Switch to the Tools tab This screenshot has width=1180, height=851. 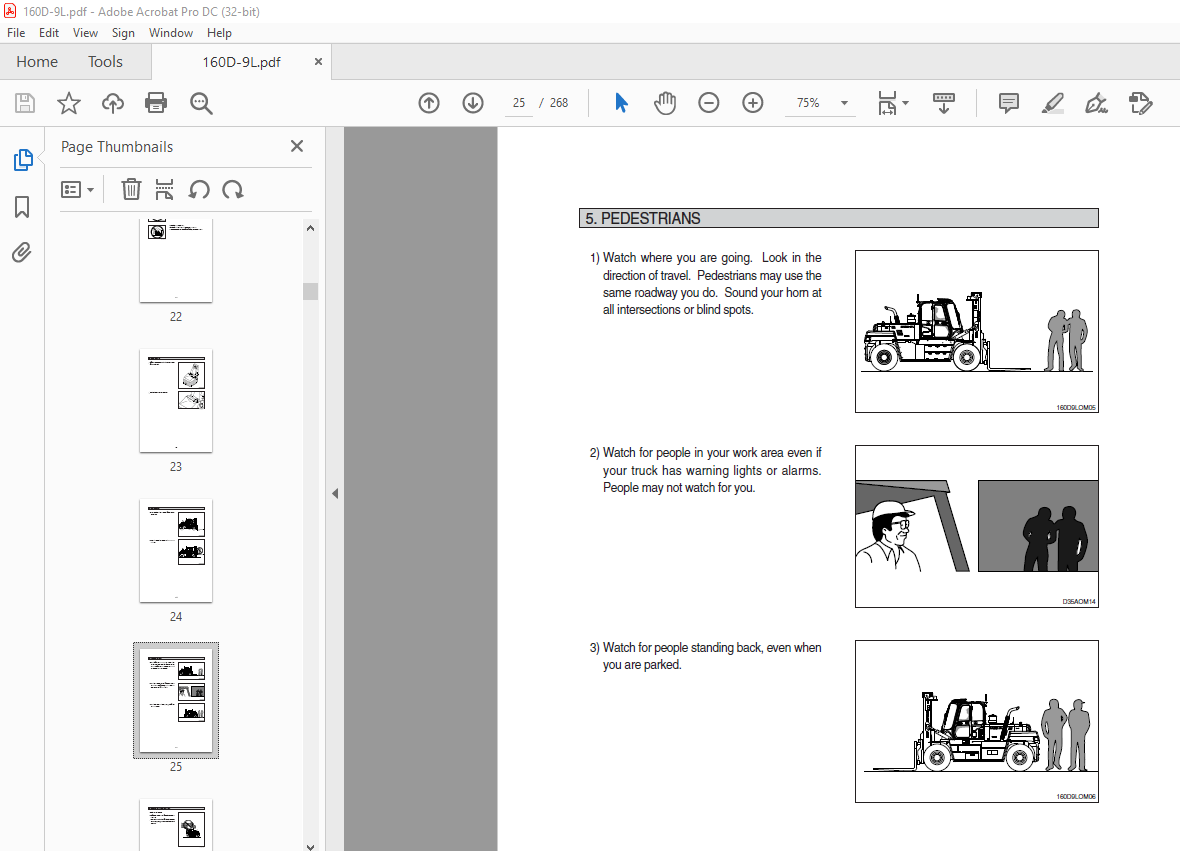105,62
